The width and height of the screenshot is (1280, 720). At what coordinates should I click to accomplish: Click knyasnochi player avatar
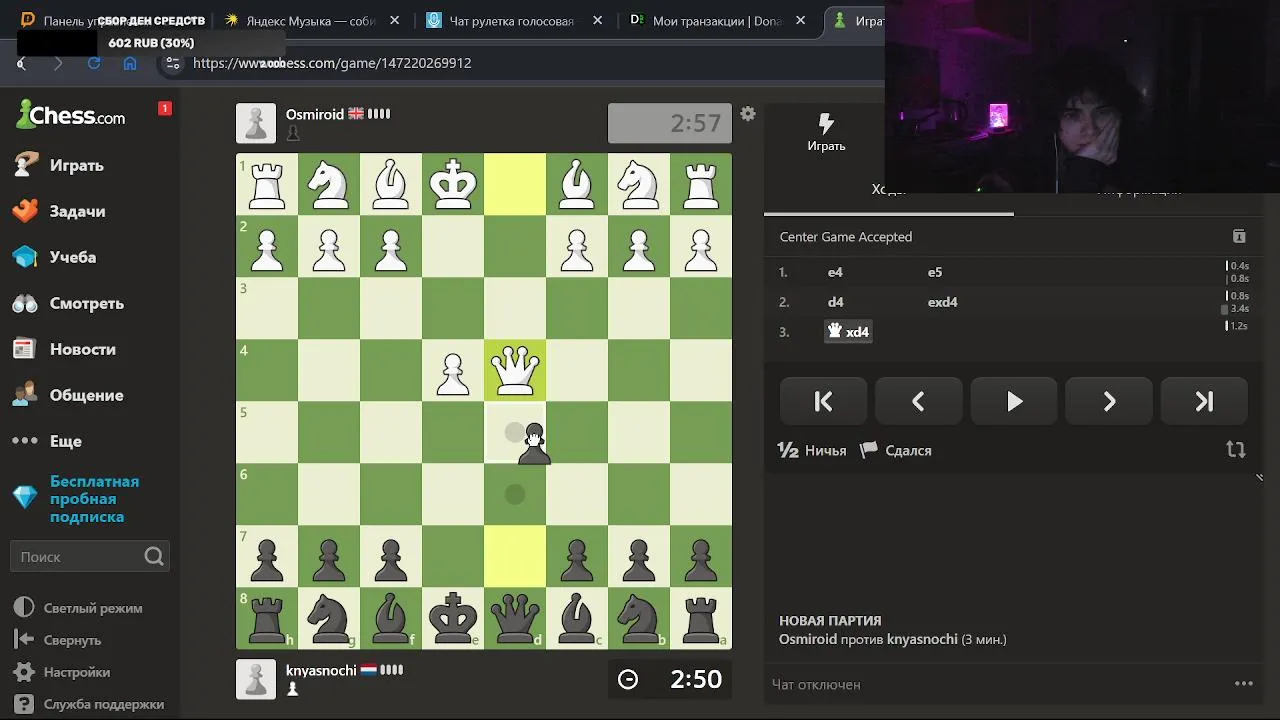[256, 680]
